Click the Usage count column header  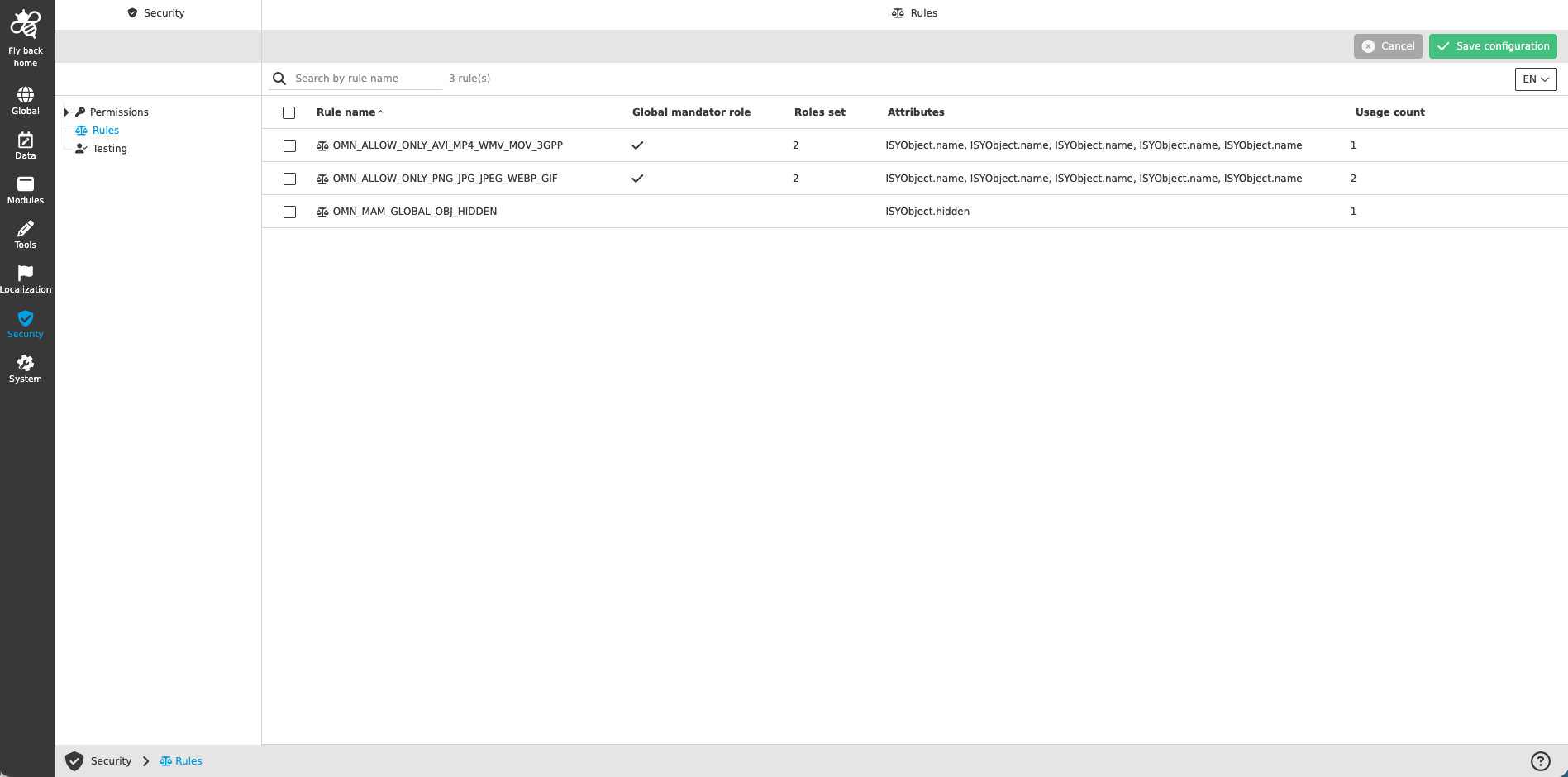1390,112
